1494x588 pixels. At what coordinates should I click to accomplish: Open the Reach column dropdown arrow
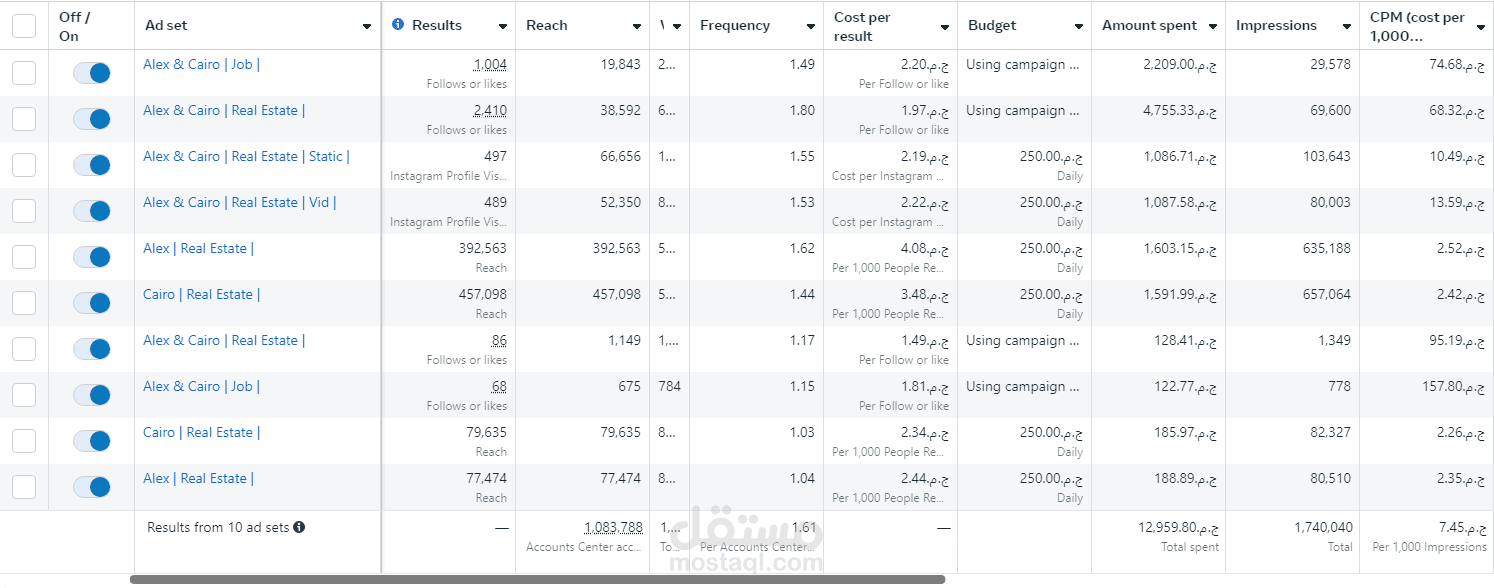coord(637,26)
